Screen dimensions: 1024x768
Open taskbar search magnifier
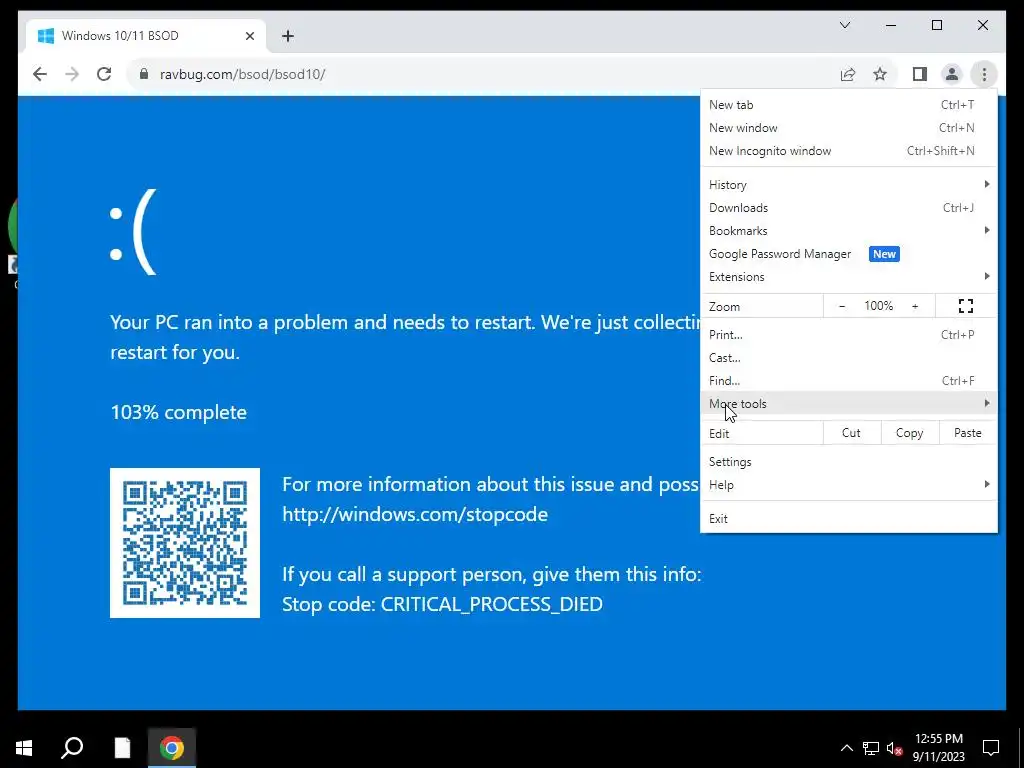[x=72, y=748]
